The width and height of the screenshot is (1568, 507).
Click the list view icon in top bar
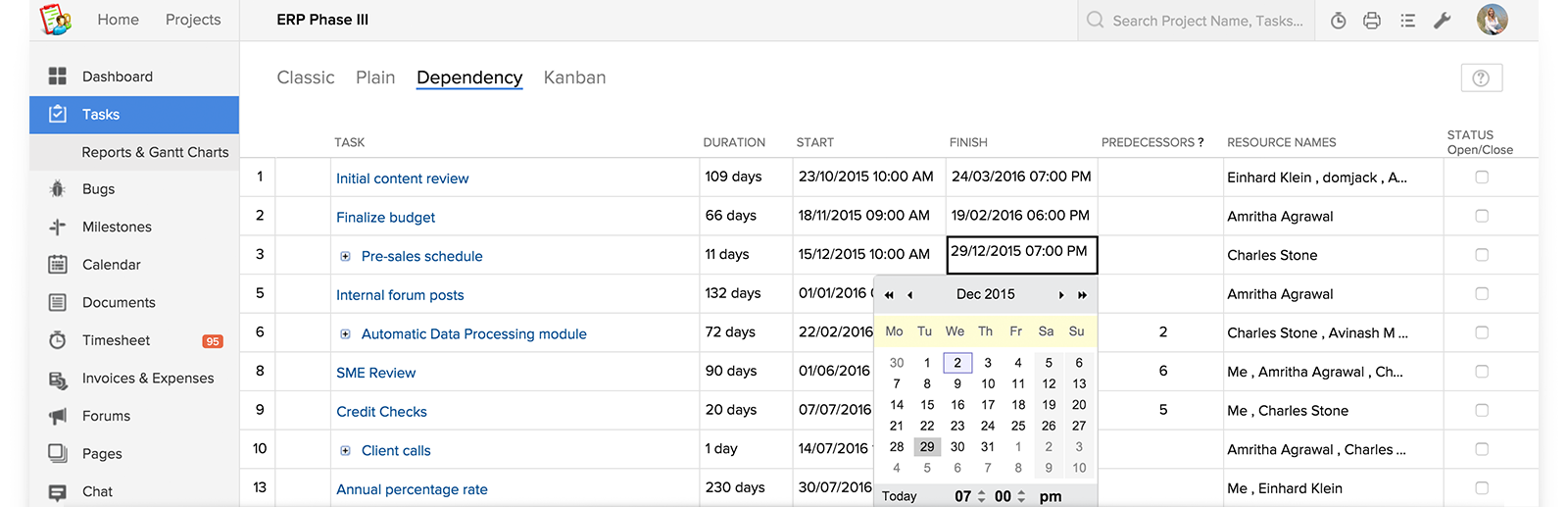pyautogui.click(x=1407, y=21)
